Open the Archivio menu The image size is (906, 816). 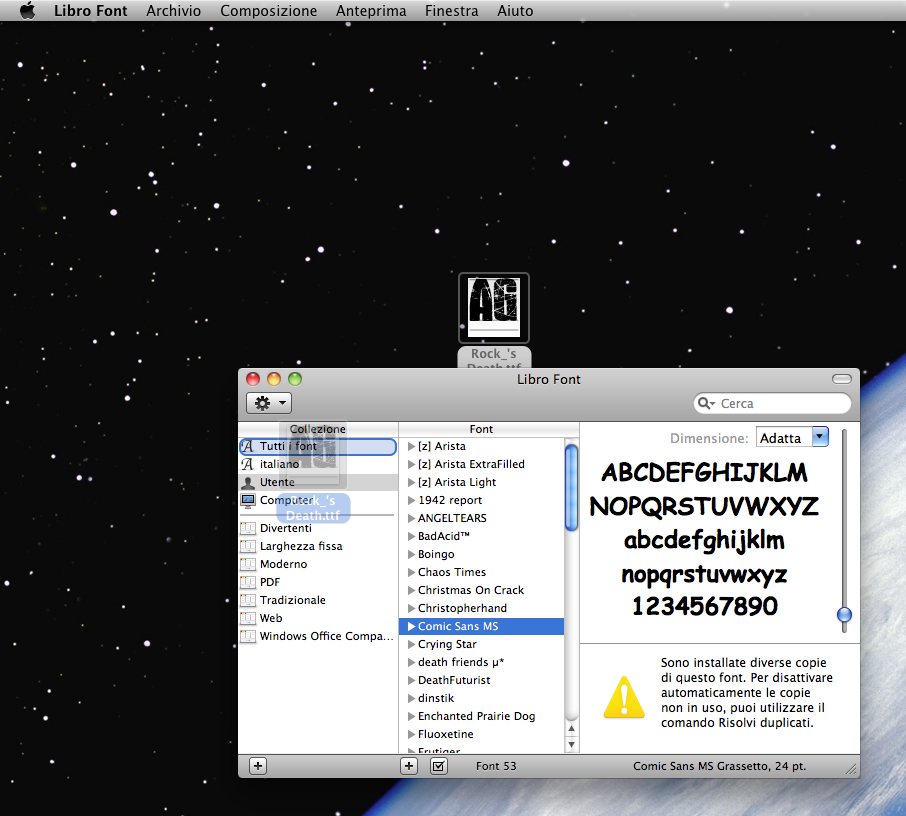point(173,10)
